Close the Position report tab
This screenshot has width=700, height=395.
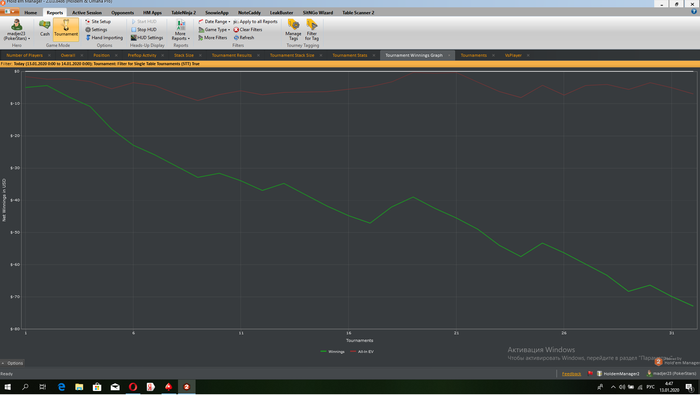click(x=116, y=55)
